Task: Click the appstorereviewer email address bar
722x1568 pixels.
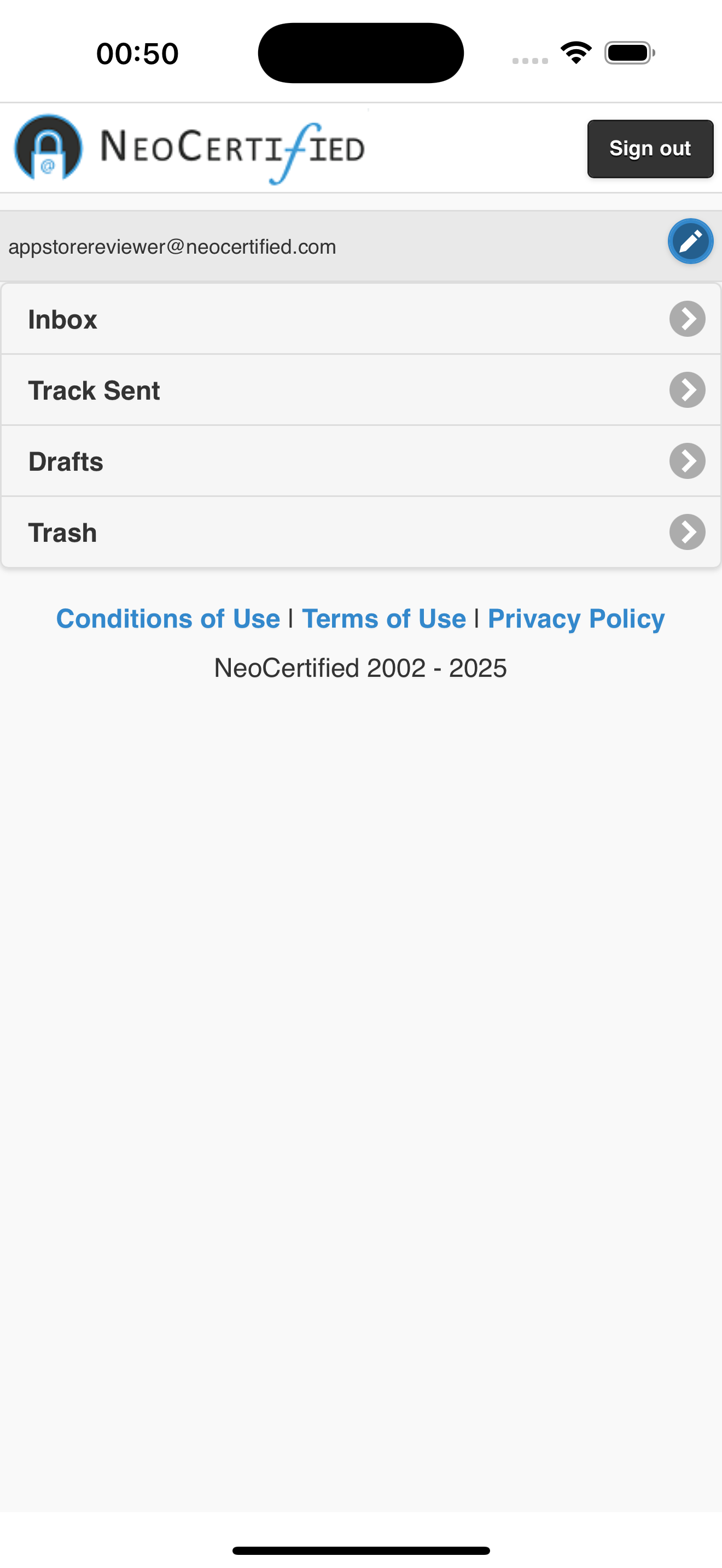Action: (x=361, y=247)
